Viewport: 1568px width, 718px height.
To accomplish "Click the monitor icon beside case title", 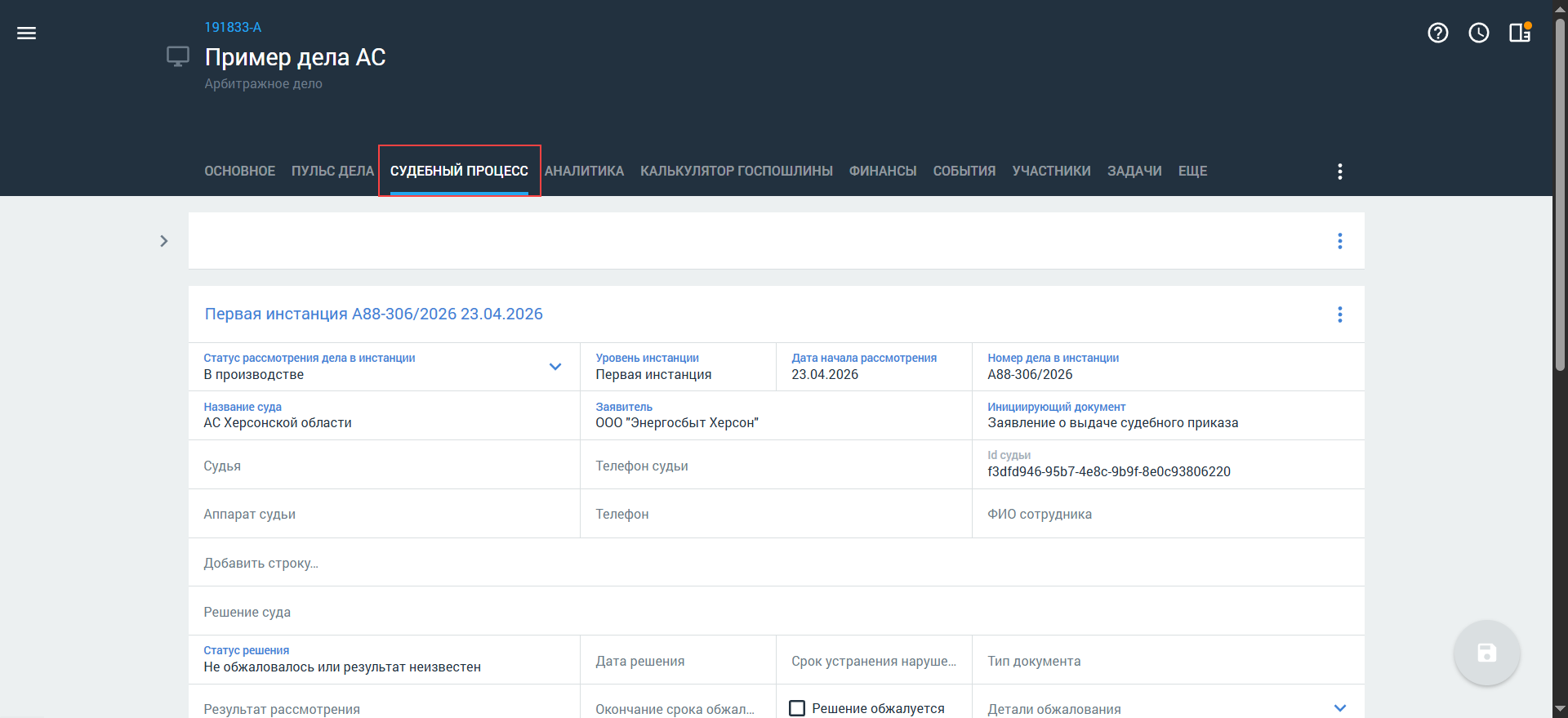I will [178, 56].
